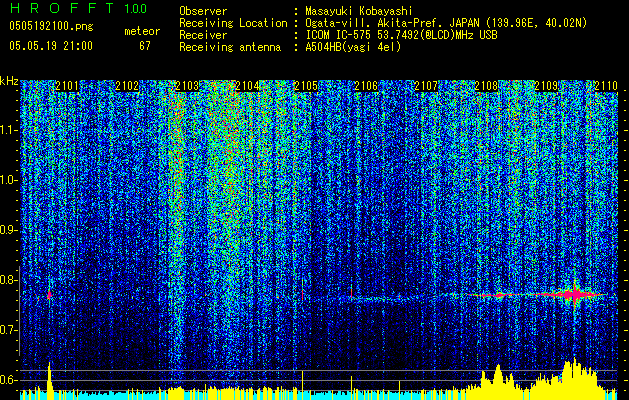Screen dimensions: 629x400
Task: Click the 1.1 kHz frequency label
Action: tap(8, 130)
